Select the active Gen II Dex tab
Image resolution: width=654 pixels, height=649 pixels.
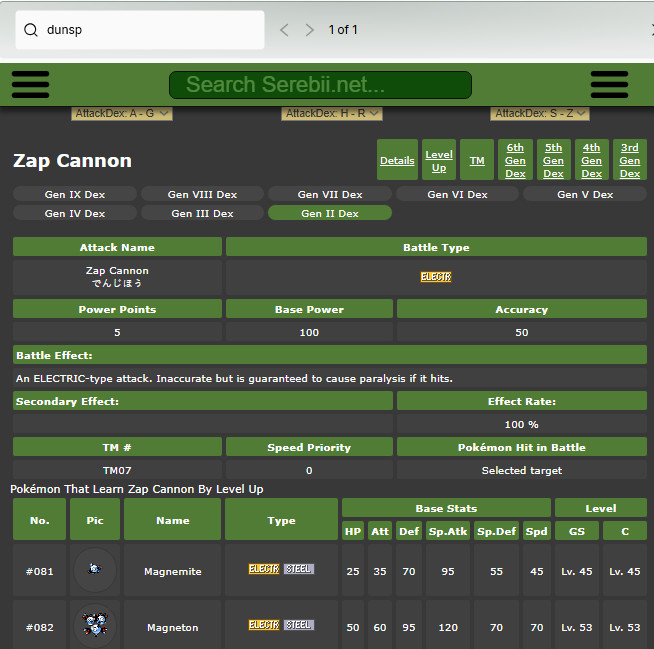click(x=330, y=213)
